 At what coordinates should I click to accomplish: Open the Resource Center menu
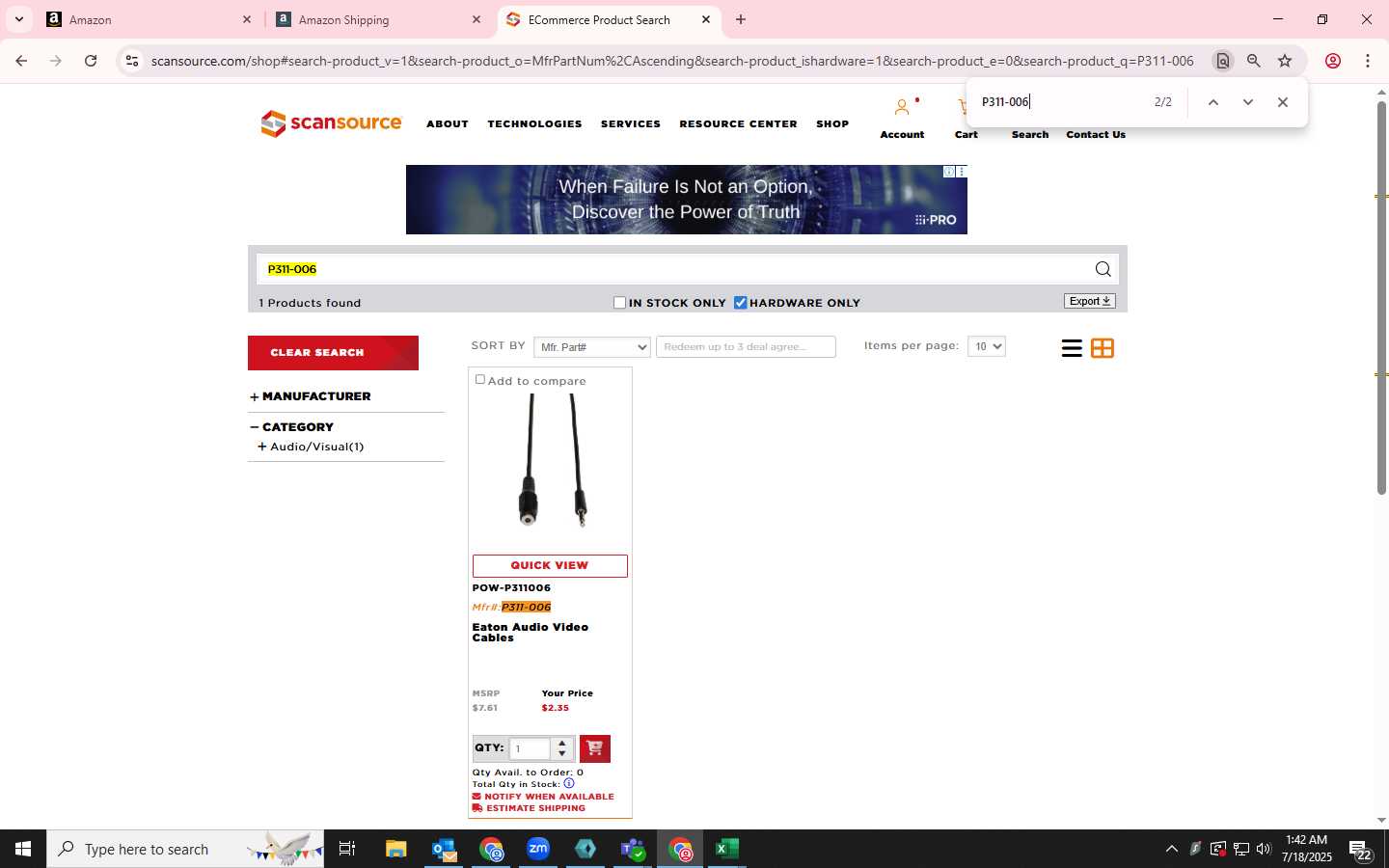(738, 124)
